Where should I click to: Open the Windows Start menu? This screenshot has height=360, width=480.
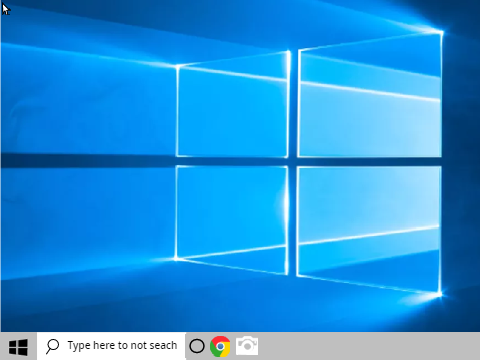click(18, 346)
